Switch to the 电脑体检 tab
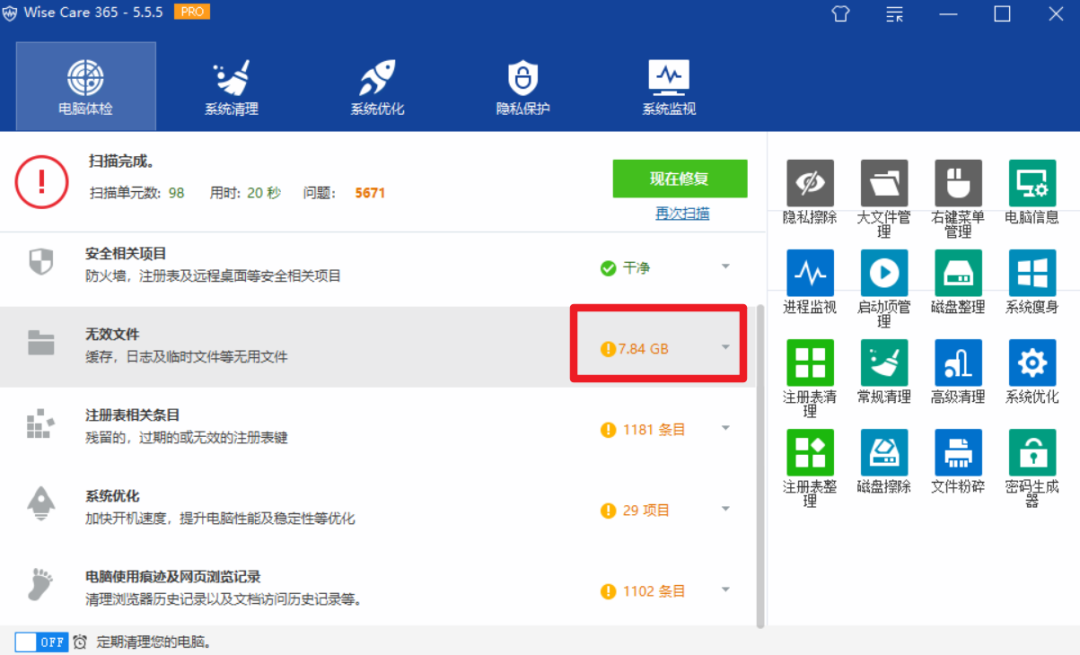Screen dimensions: 1080x655 point(86,86)
